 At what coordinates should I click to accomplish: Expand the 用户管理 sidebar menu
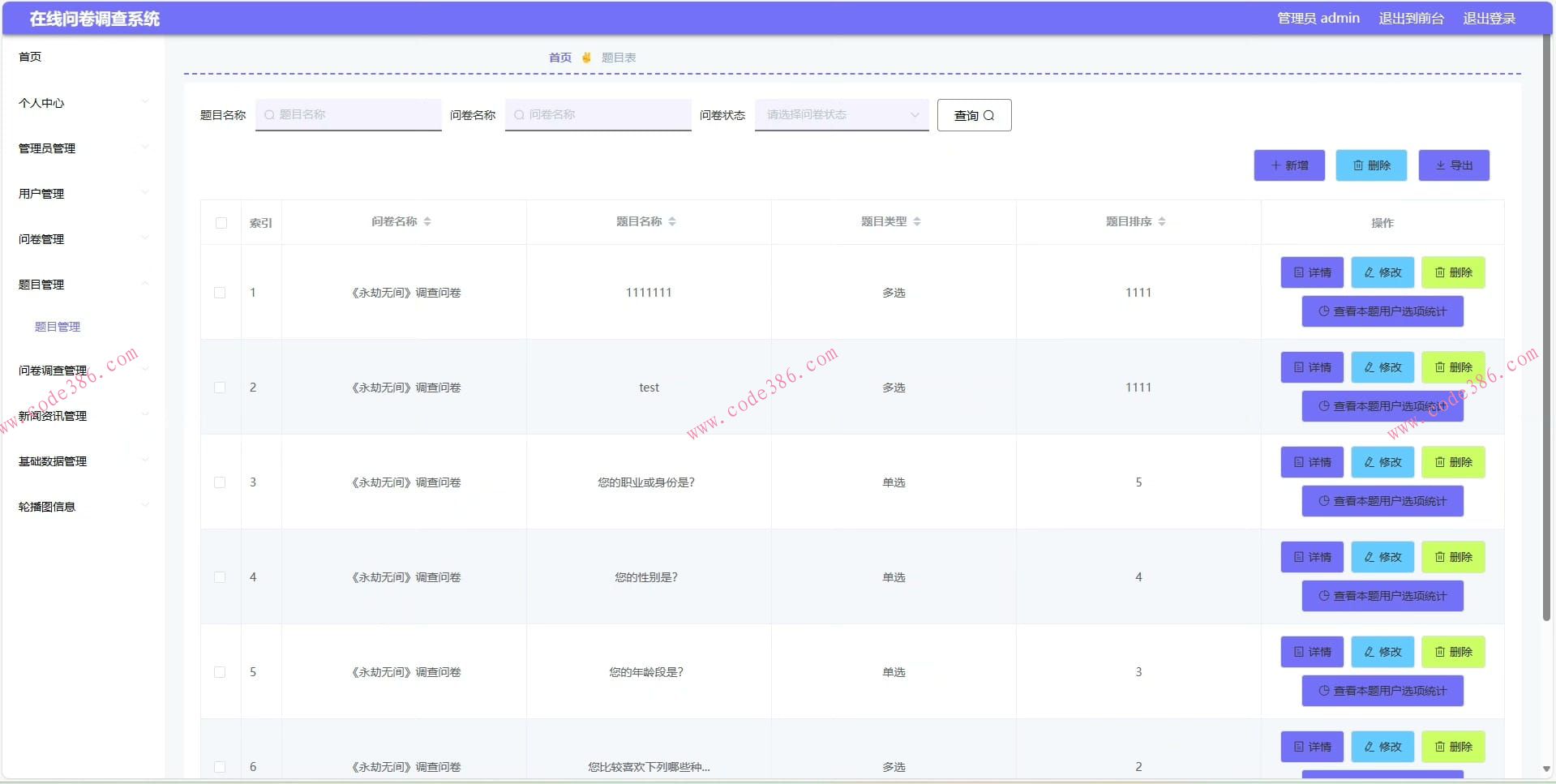point(81,194)
